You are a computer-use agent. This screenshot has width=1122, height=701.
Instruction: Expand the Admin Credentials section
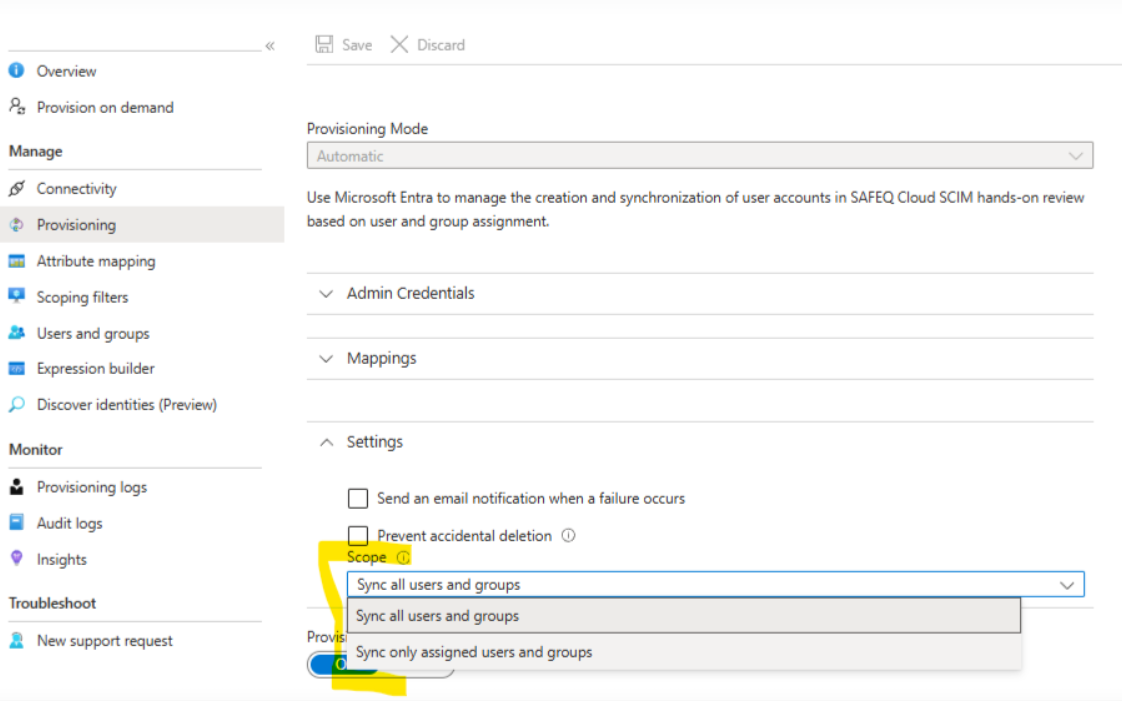[x=326, y=293]
